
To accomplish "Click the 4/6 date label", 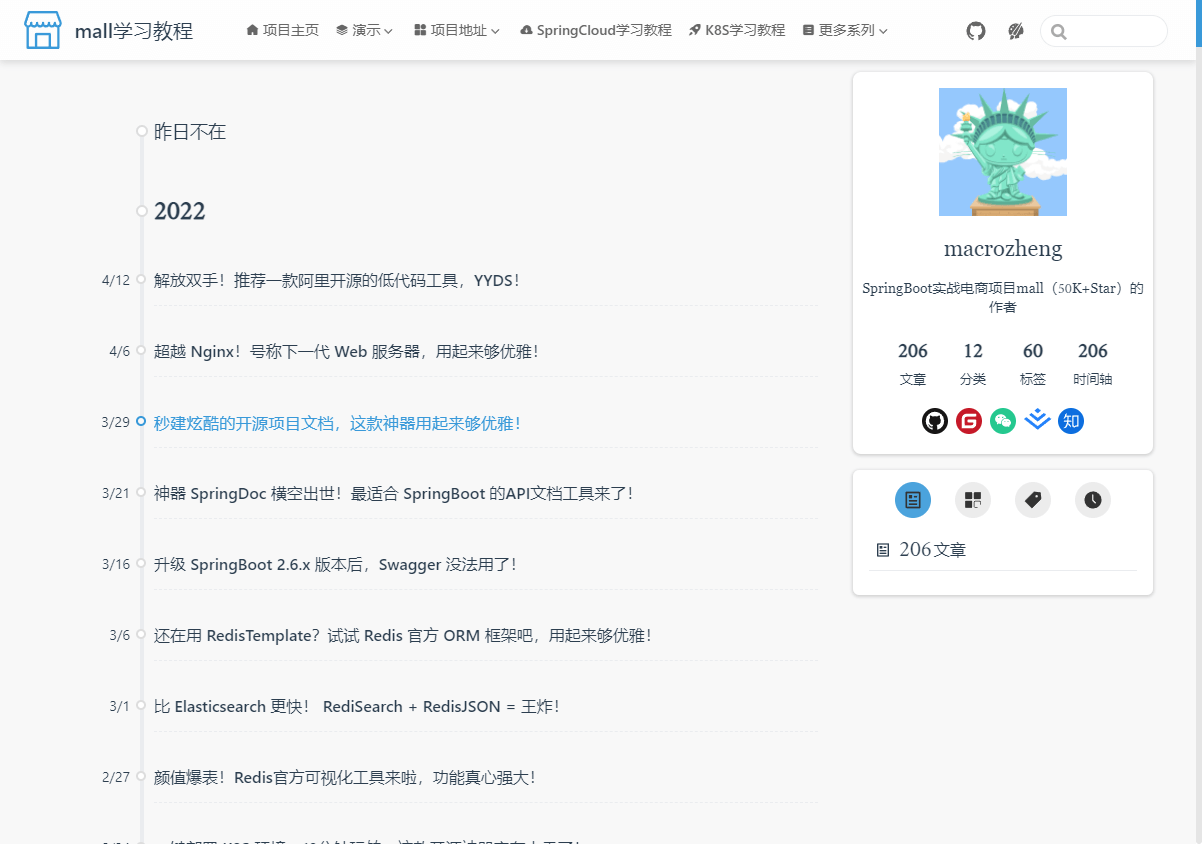I will tap(120, 351).
